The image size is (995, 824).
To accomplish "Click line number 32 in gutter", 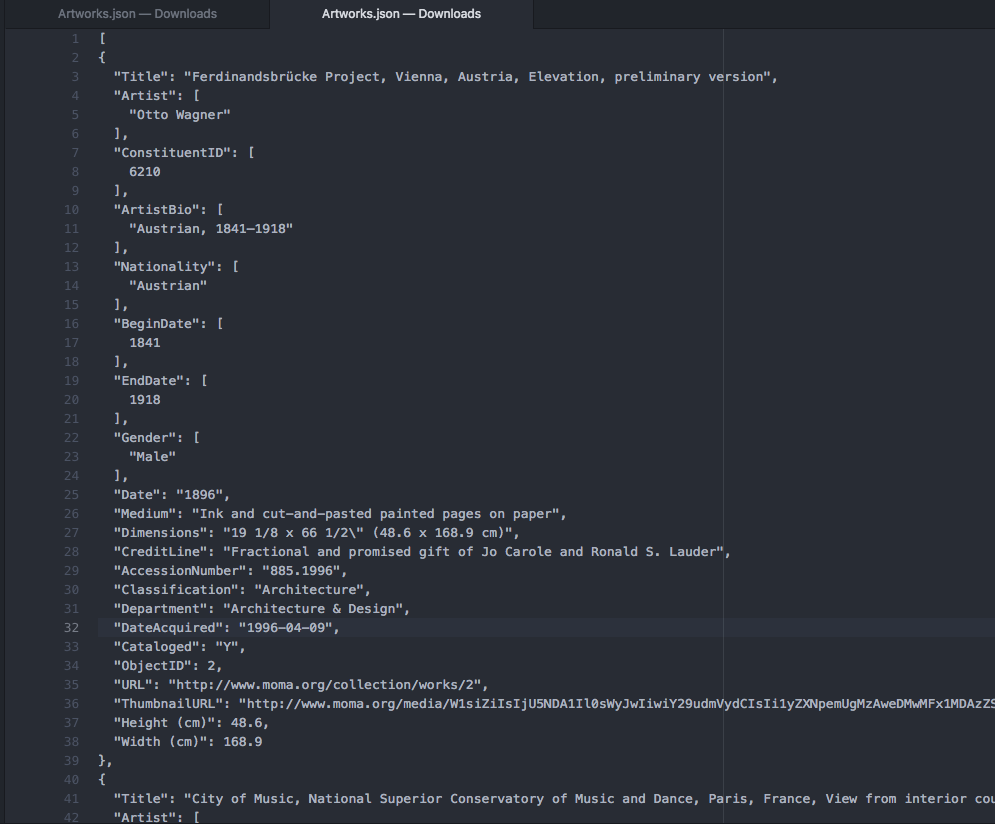I will point(72,628).
